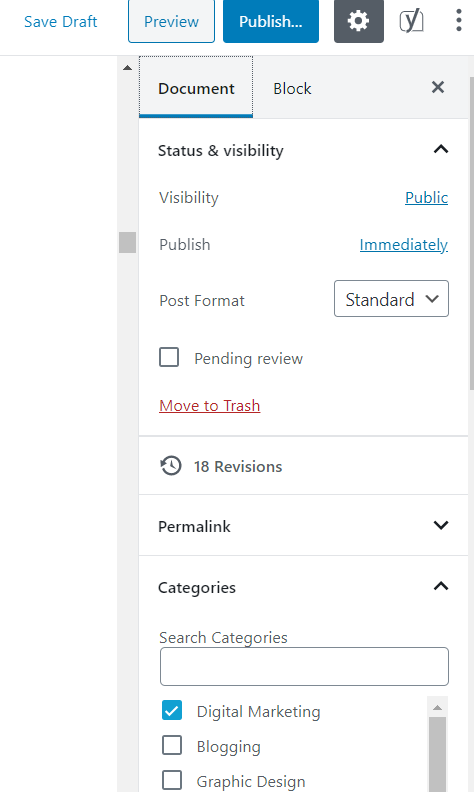The height and width of the screenshot is (792, 474).
Task: Close the settings sidebar with X
Action: 438,87
